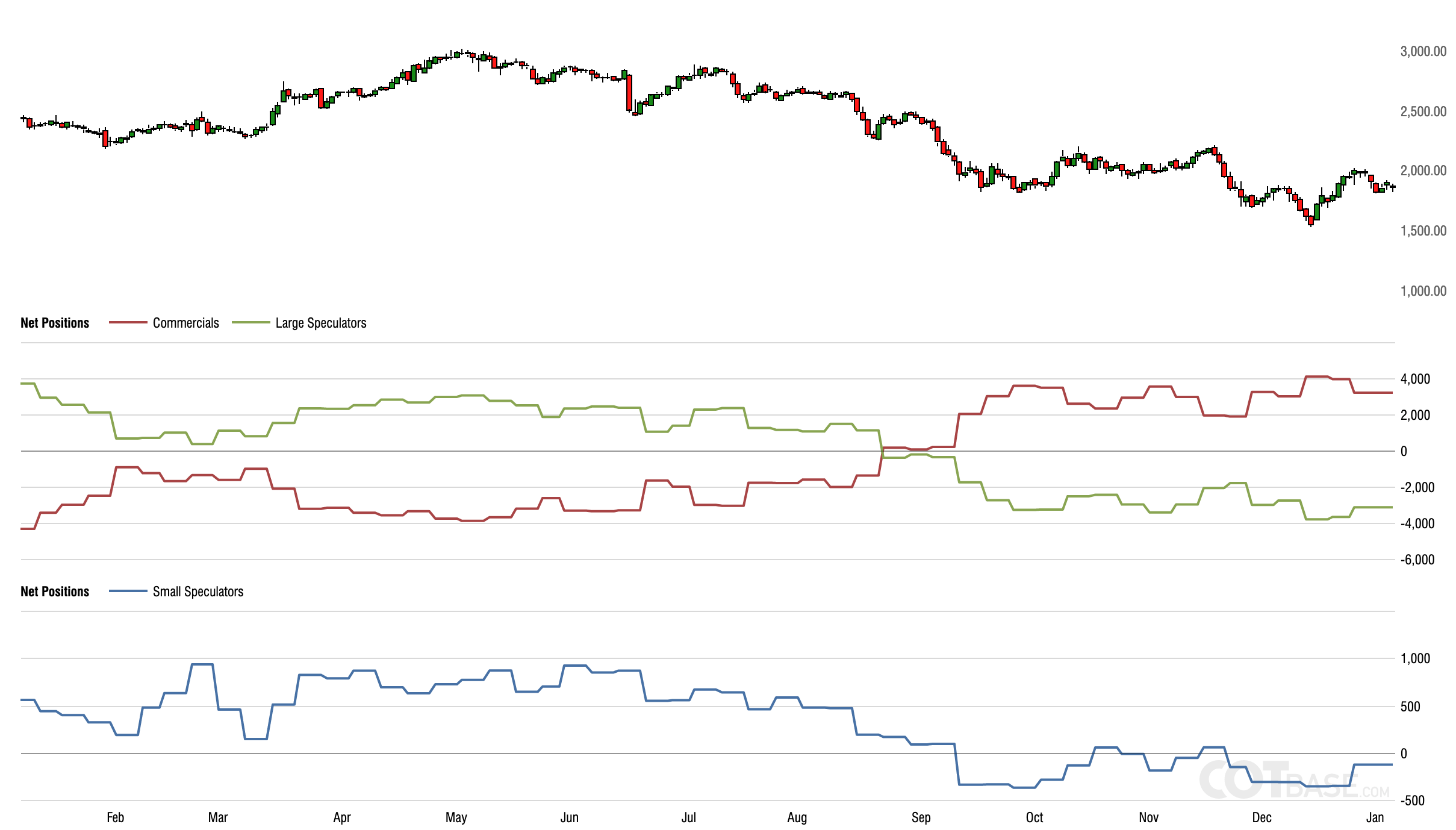This screenshot has width=1456, height=830.
Task: Click the 2,500.00 price axis label
Action: tap(1423, 111)
